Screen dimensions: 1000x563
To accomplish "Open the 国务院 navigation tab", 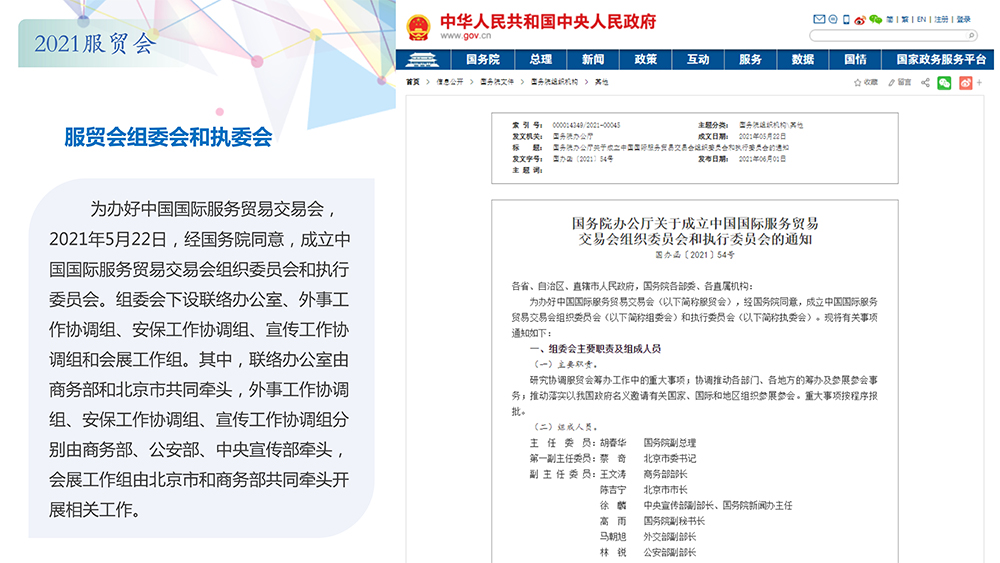I will [x=482, y=59].
